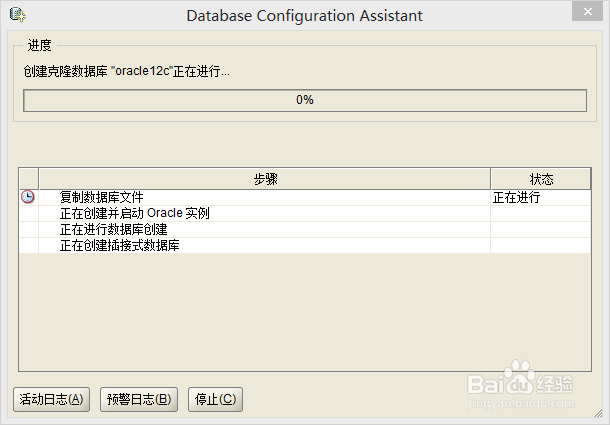Select the 复制数据库文件 step row
The height and width of the screenshot is (425, 610).
[x=305, y=197]
